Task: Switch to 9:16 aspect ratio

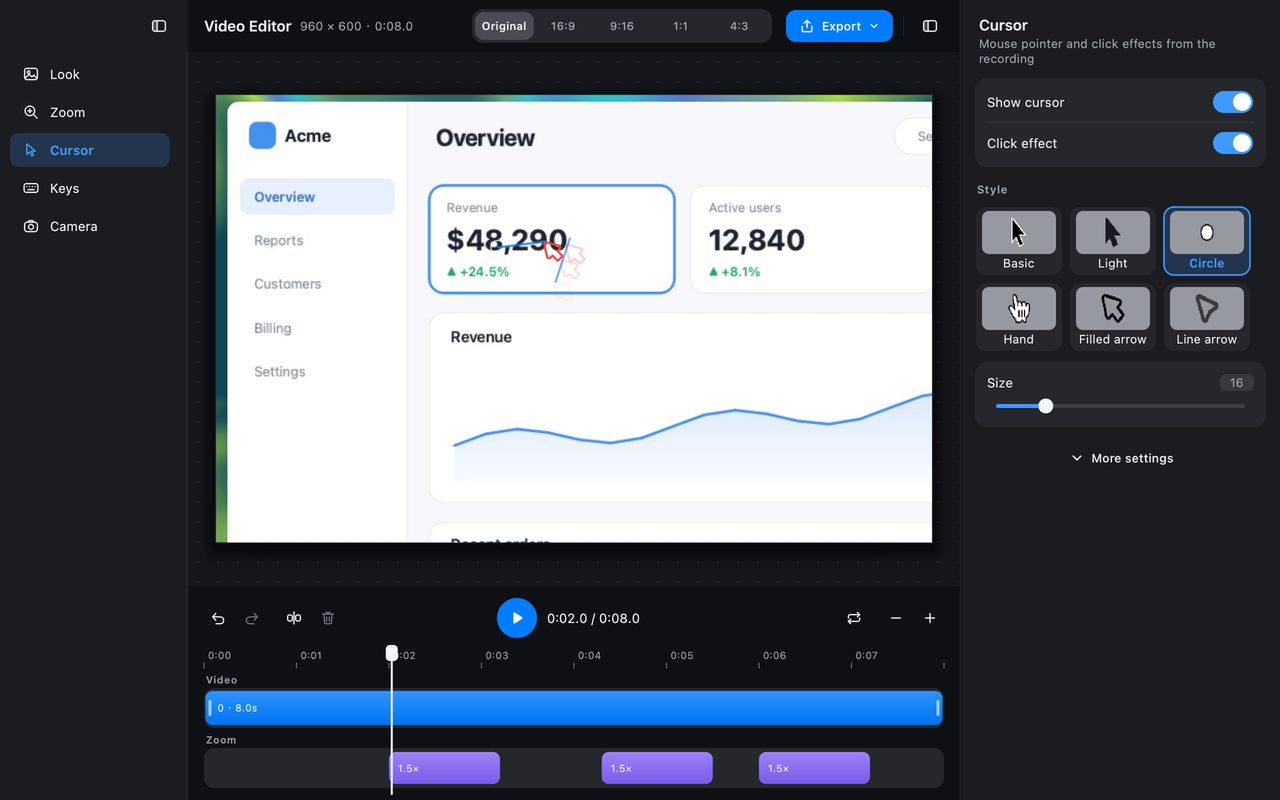Action: (622, 26)
